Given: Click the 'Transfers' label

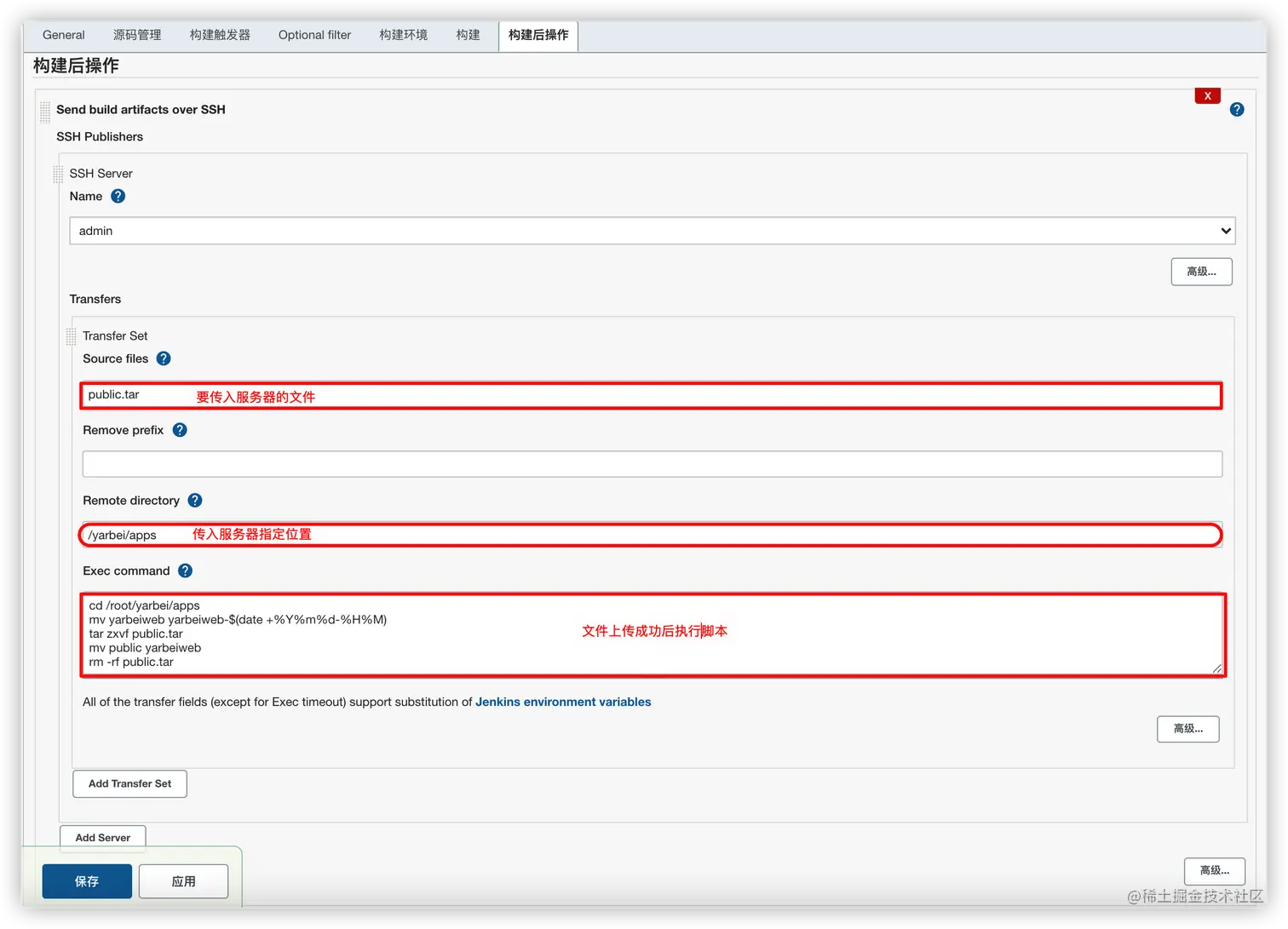Looking at the screenshot, I should click(95, 299).
